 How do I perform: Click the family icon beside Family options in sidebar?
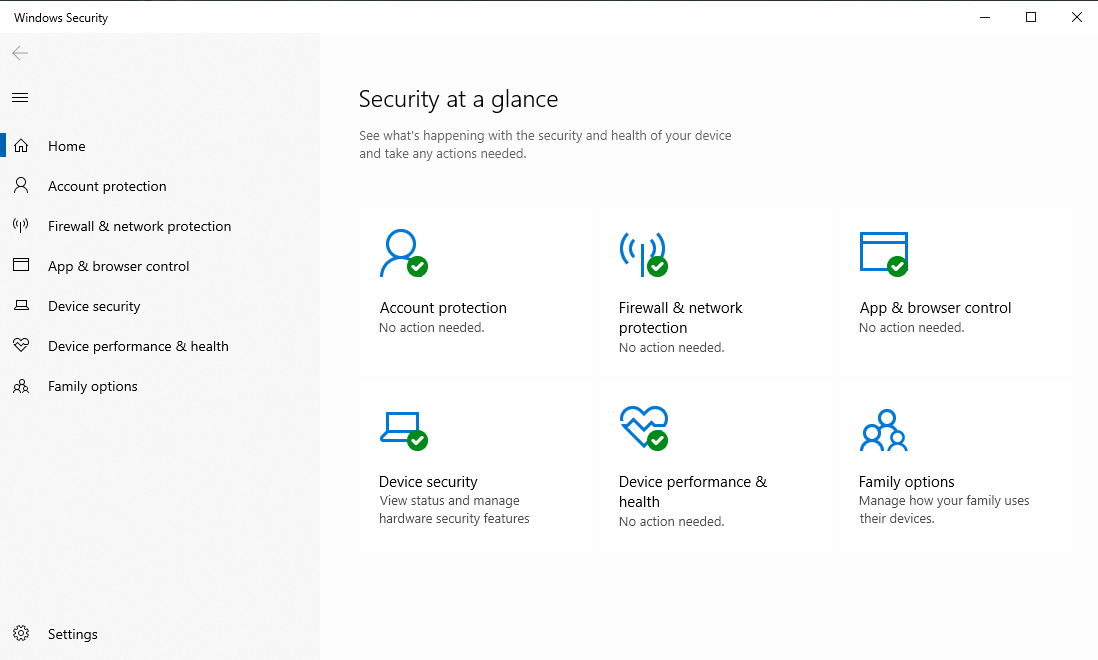[x=21, y=386]
